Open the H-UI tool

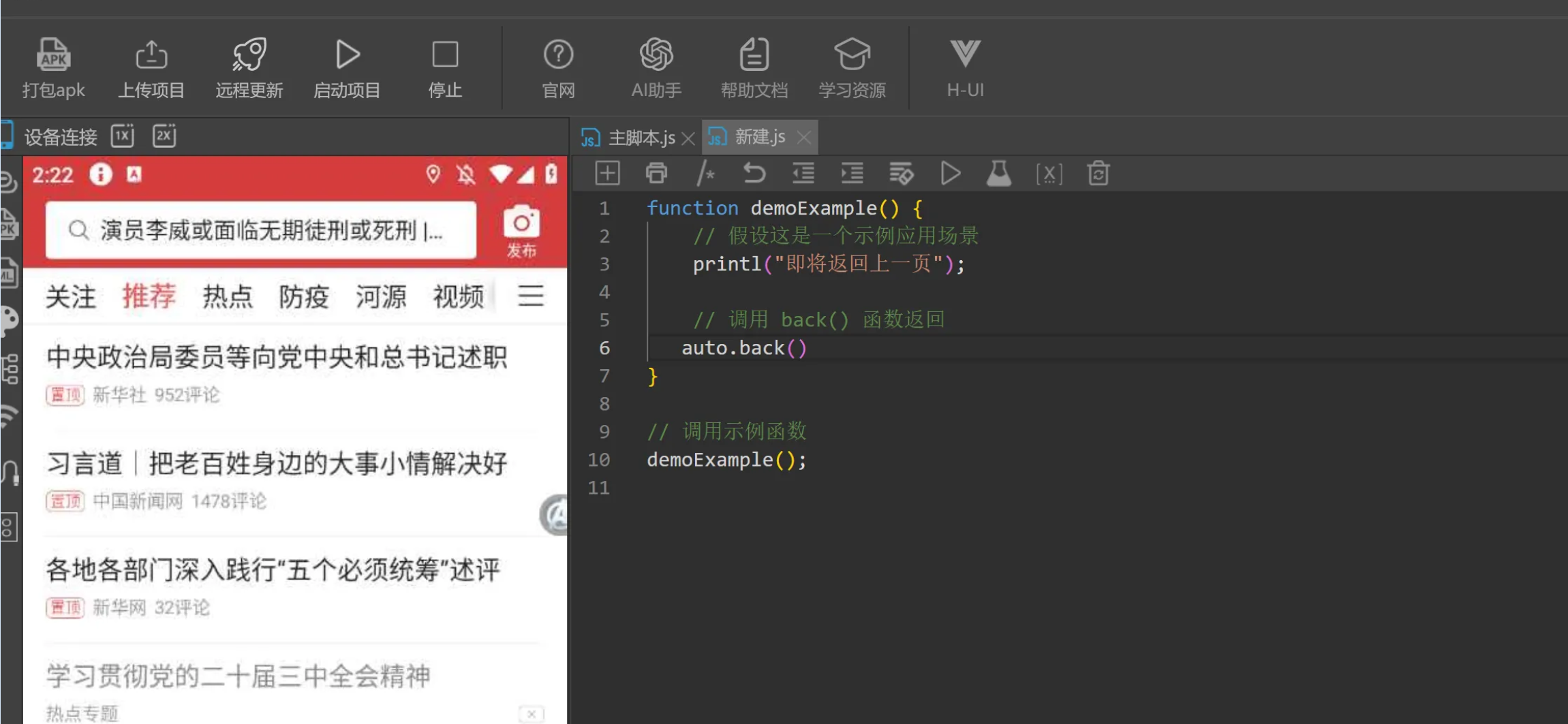[x=965, y=68]
